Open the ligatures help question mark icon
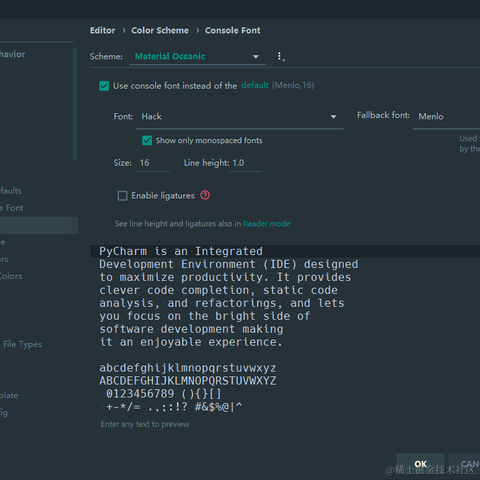 click(205, 195)
